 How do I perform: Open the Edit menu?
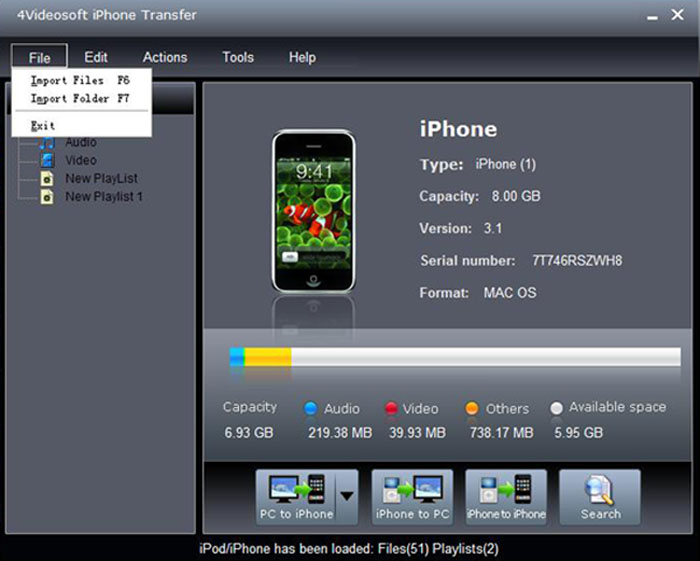click(96, 57)
